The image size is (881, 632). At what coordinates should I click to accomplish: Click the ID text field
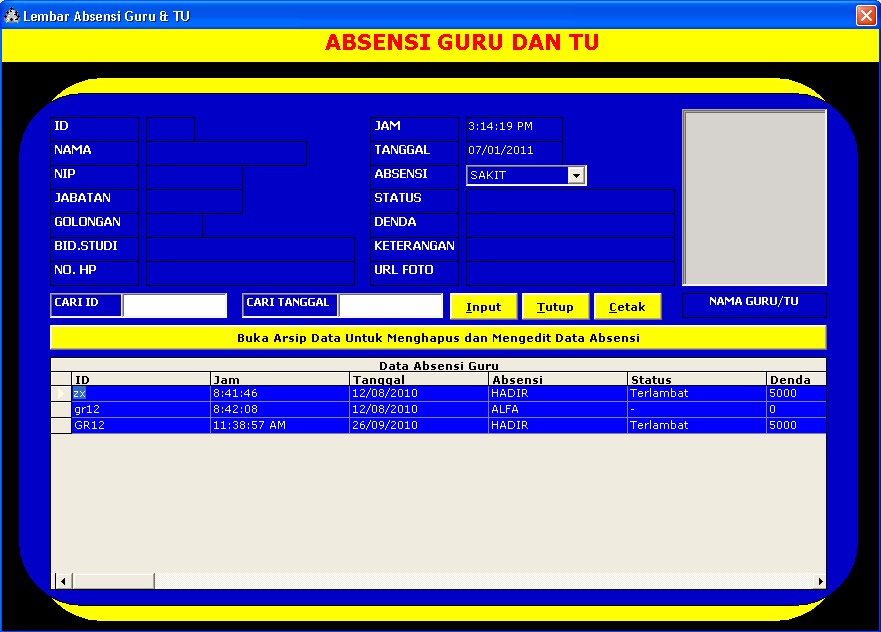pyautogui.click(x=171, y=129)
